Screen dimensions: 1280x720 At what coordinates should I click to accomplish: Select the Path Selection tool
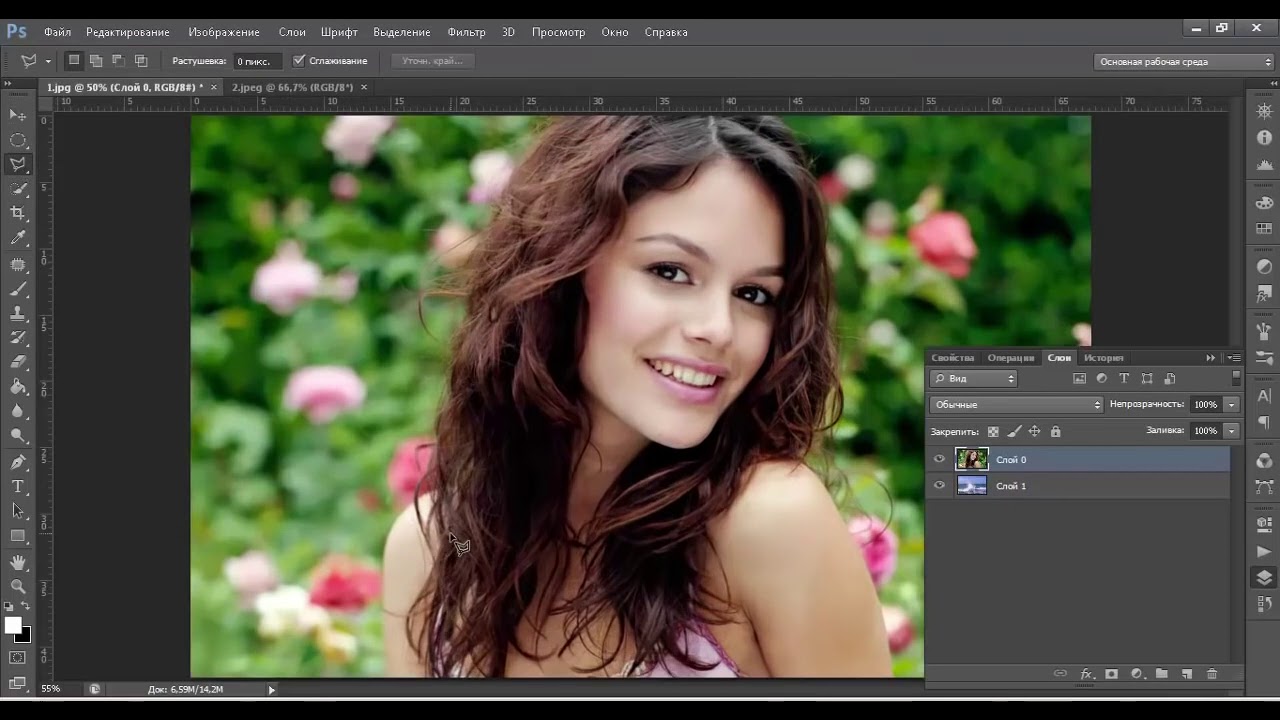(x=18, y=511)
